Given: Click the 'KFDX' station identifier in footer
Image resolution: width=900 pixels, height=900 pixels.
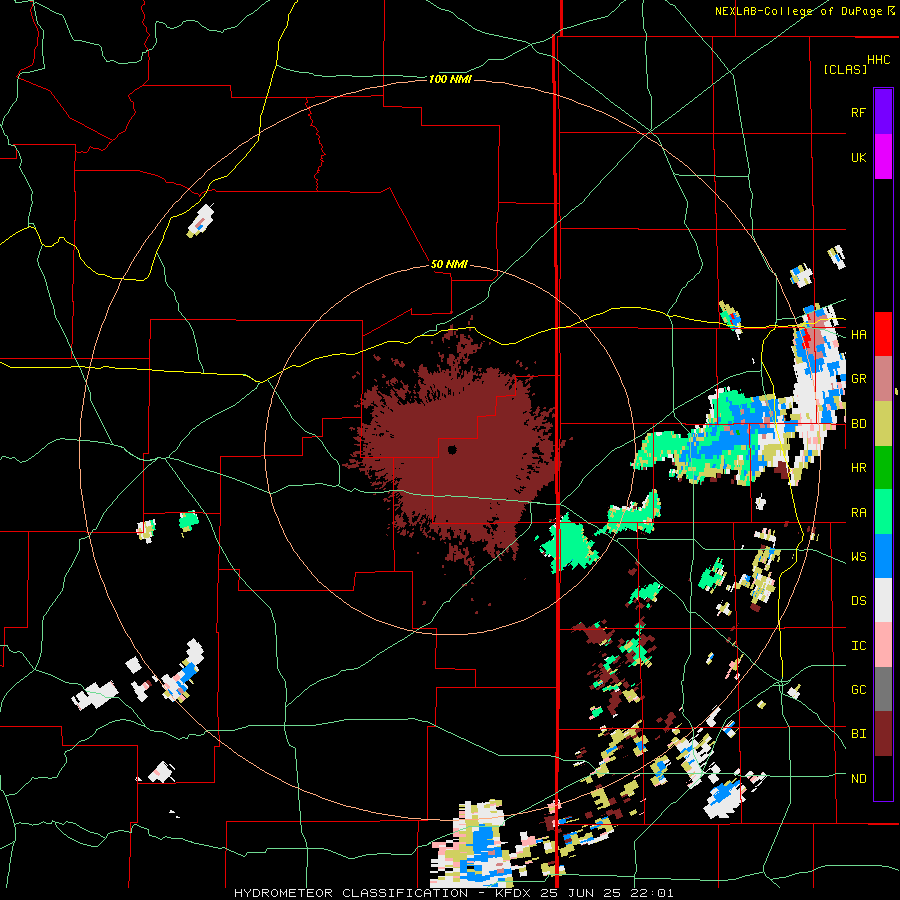Looking at the screenshot, I should click(x=513, y=893).
